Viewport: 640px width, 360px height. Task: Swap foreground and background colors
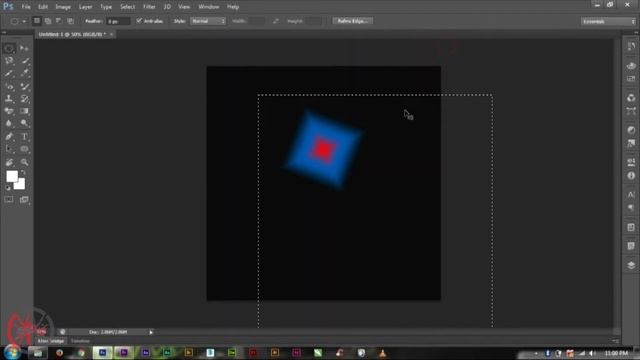coord(23,173)
